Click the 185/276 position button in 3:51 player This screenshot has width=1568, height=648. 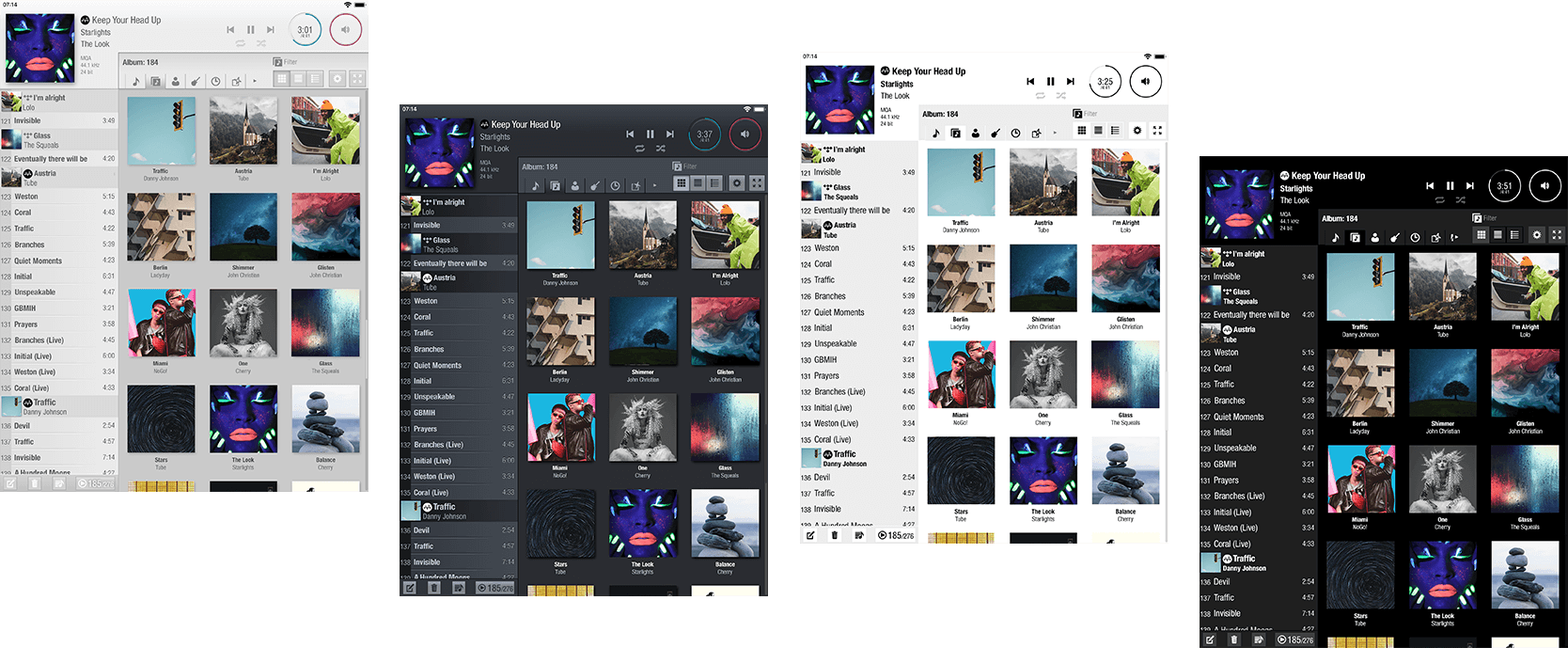click(x=1294, y=640)
